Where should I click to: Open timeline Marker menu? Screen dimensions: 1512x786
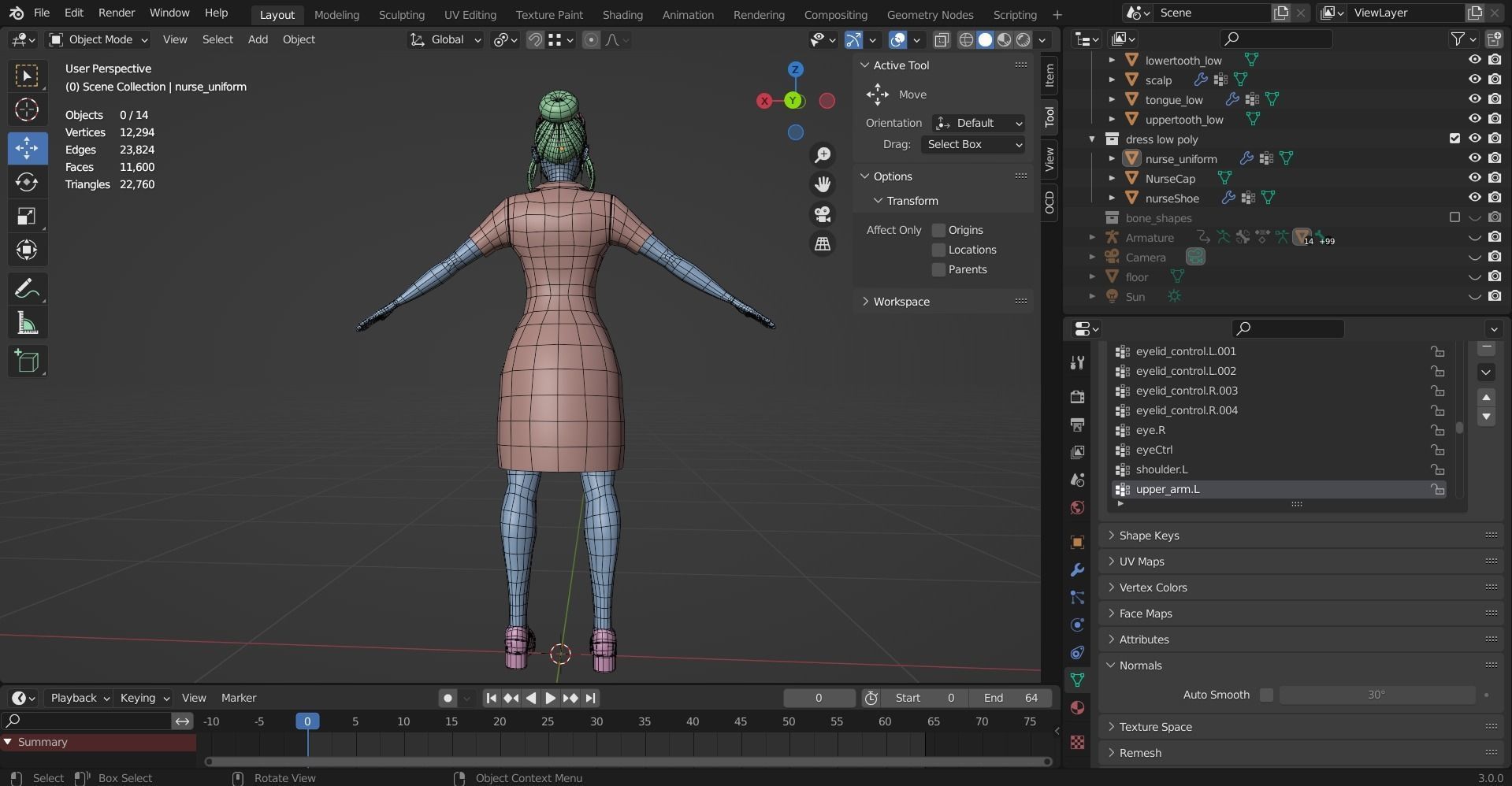[x=239, y=698]
